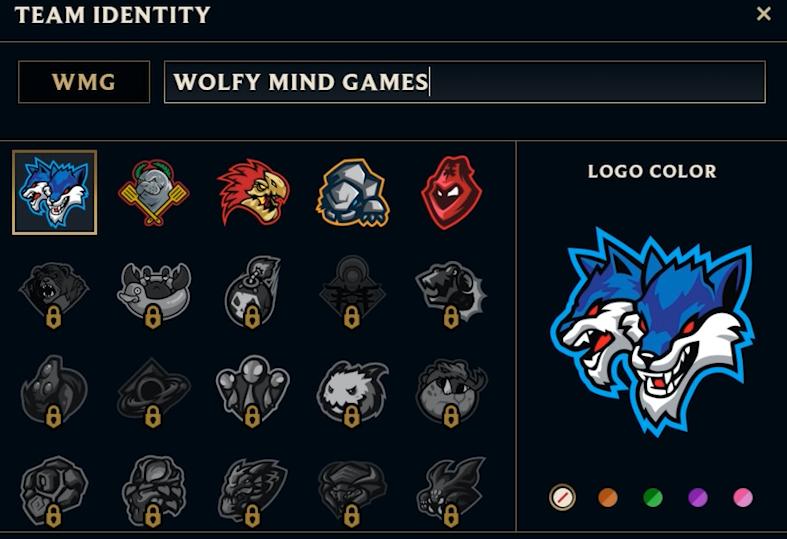
Task: Click the locked black hole logo
Action: 154,393
